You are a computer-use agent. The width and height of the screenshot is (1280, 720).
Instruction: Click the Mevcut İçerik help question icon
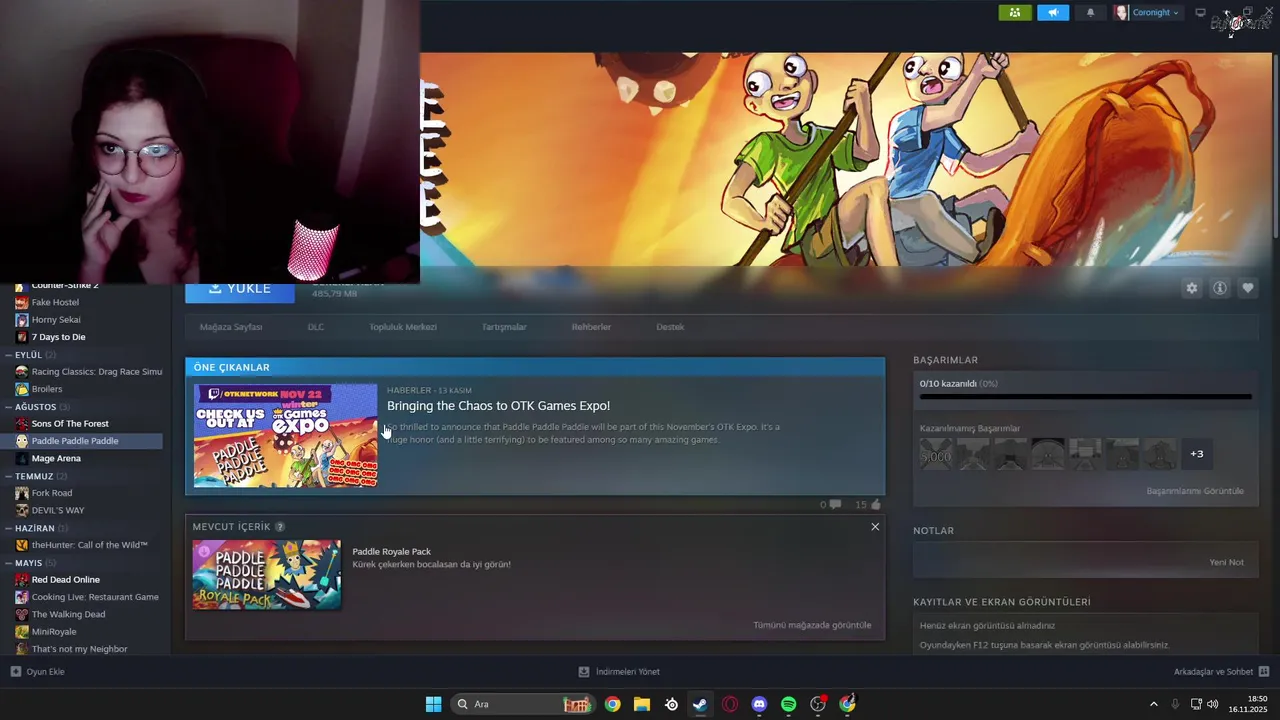click(280, 527)
